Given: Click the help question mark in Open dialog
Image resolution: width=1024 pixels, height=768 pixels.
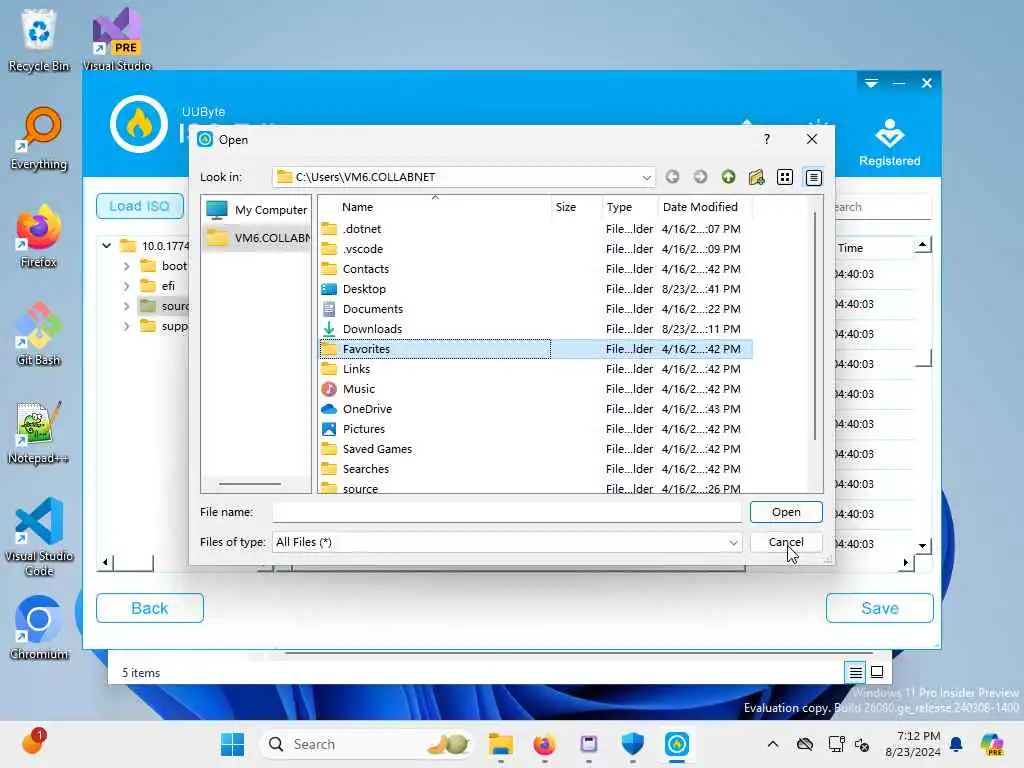Looking at the screenshot, I should (x=767, y=139).
